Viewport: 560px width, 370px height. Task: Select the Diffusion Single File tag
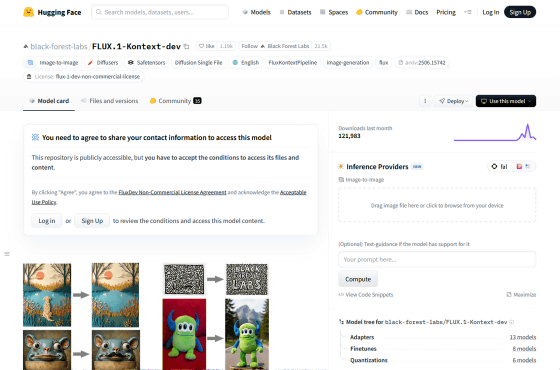[199, 62]
